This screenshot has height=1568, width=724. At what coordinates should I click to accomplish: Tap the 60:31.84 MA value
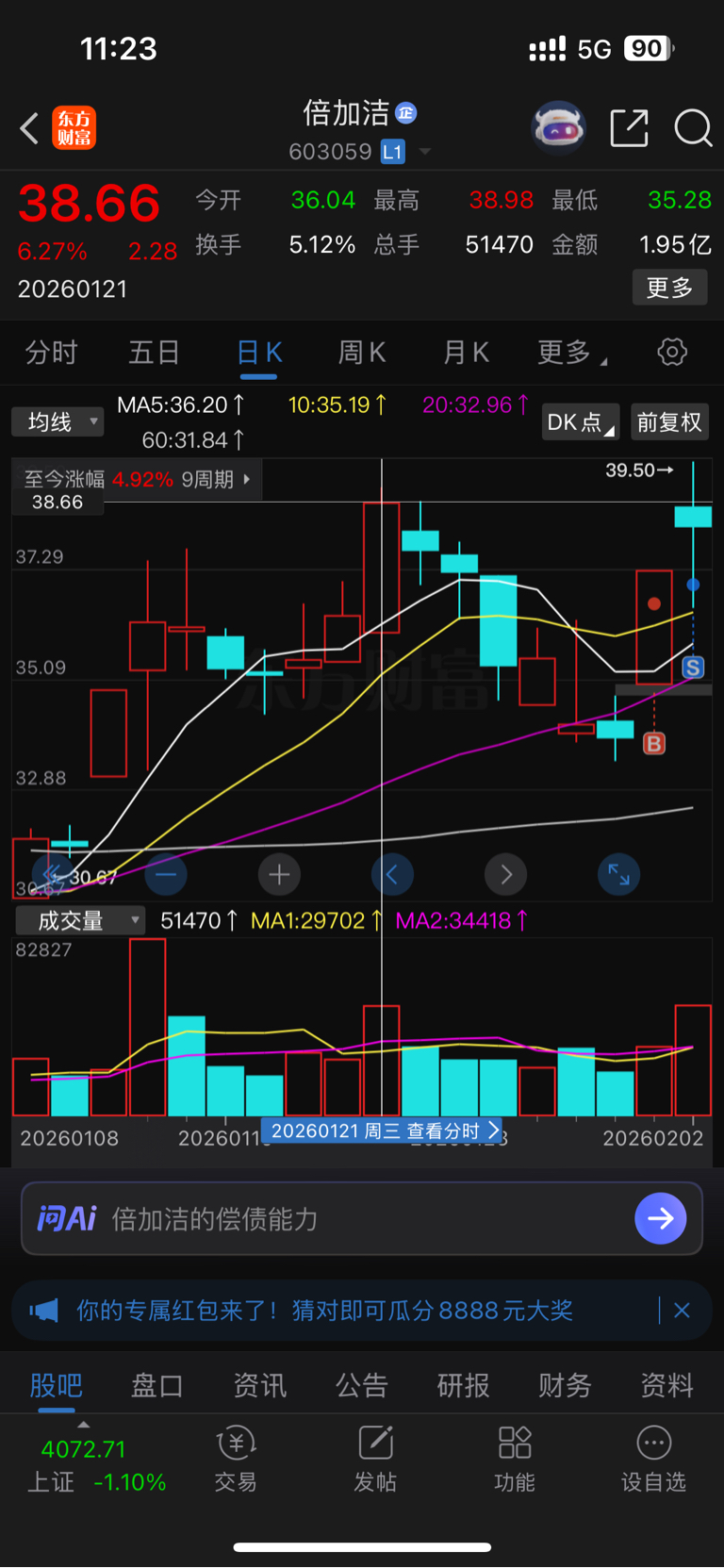[193, 439]
